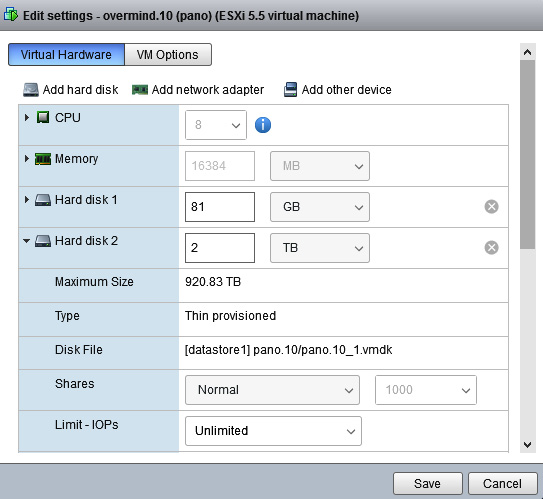Click the Thin provisioned type text

coord(230,316)
